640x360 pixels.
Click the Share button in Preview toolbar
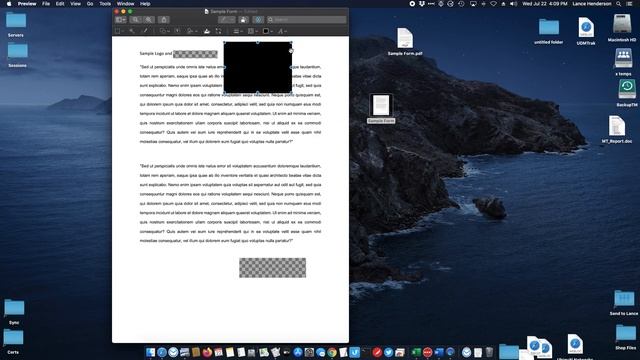pos(164,20)
